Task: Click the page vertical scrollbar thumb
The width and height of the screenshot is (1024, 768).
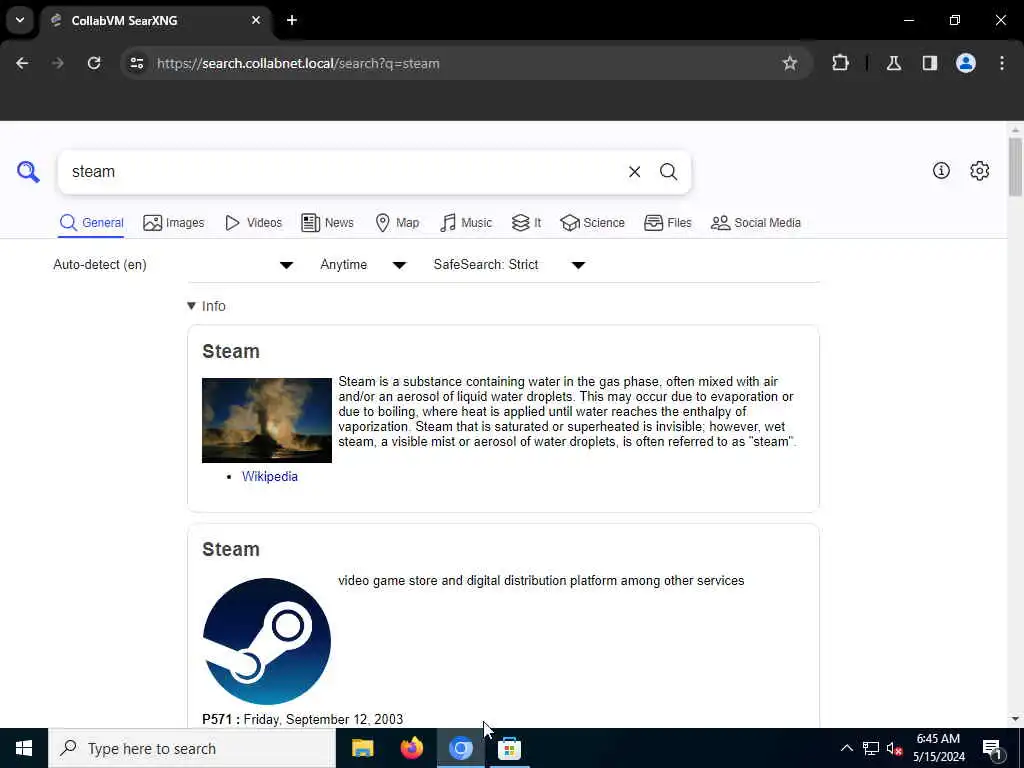Action: click(x=1015, y=167)
